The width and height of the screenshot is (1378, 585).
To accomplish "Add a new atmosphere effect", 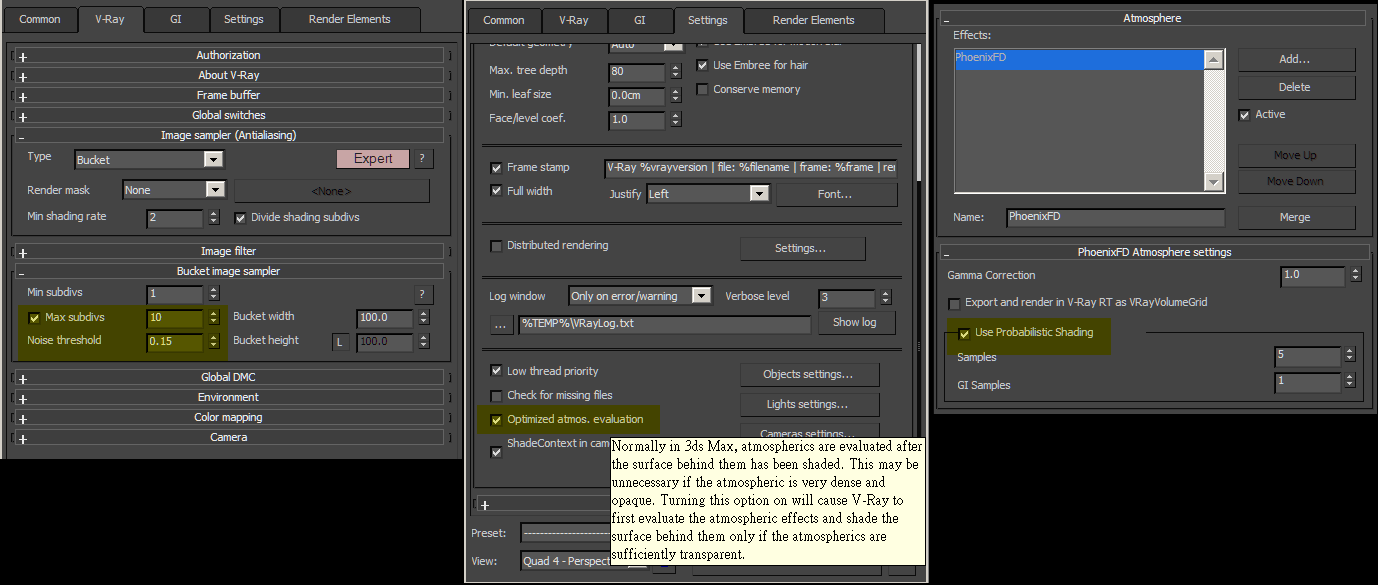I will (1296, 59).
